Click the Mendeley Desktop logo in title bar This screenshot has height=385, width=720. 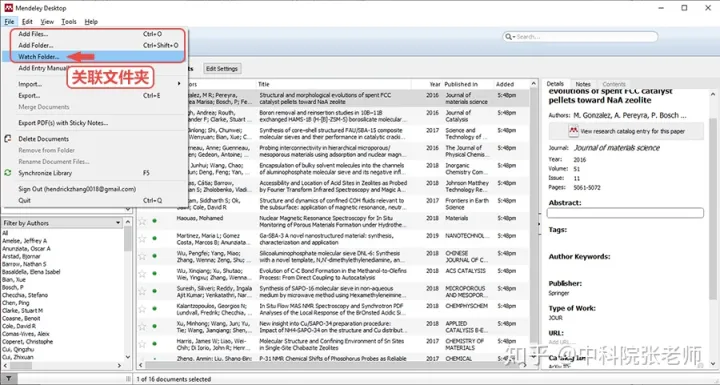(8, 8)
